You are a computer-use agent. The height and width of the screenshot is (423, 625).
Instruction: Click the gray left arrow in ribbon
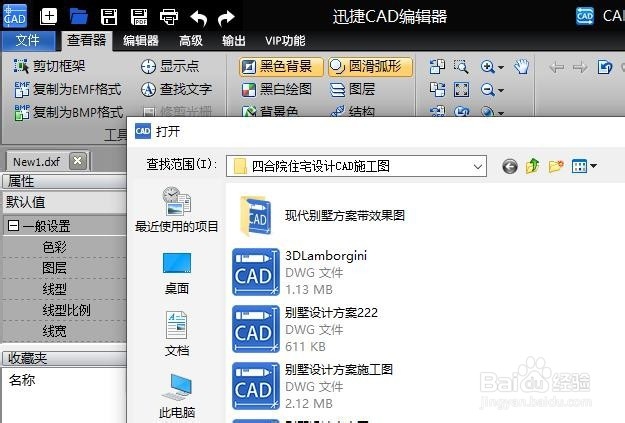coord(556,67)
